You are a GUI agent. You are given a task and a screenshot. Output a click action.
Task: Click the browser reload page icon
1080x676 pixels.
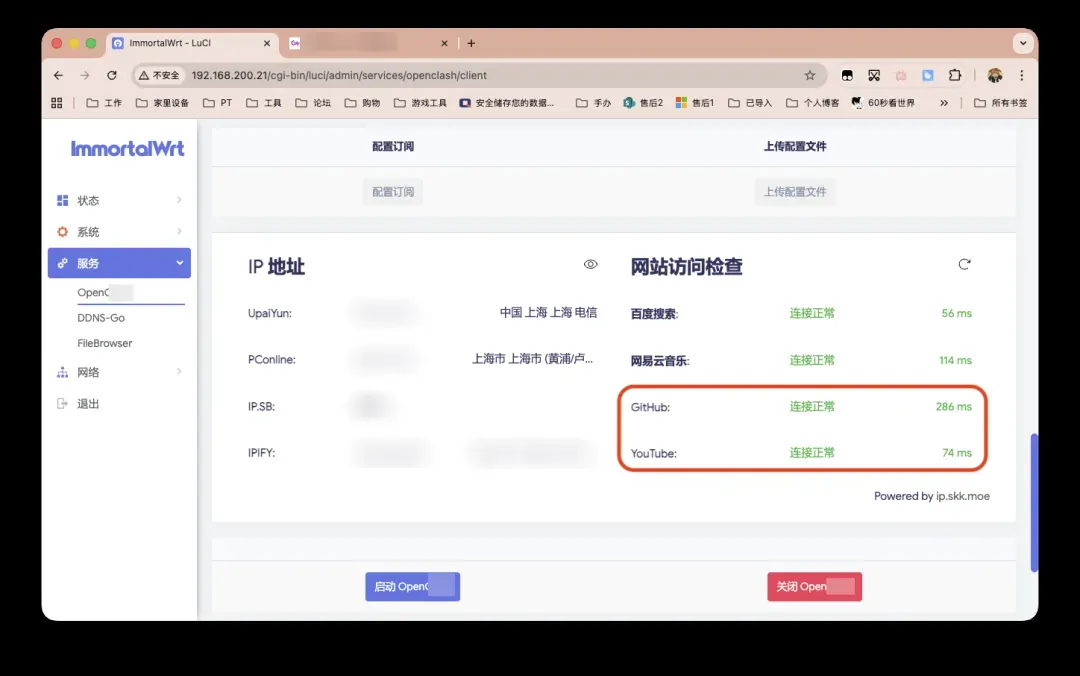(x=112, y=75)
